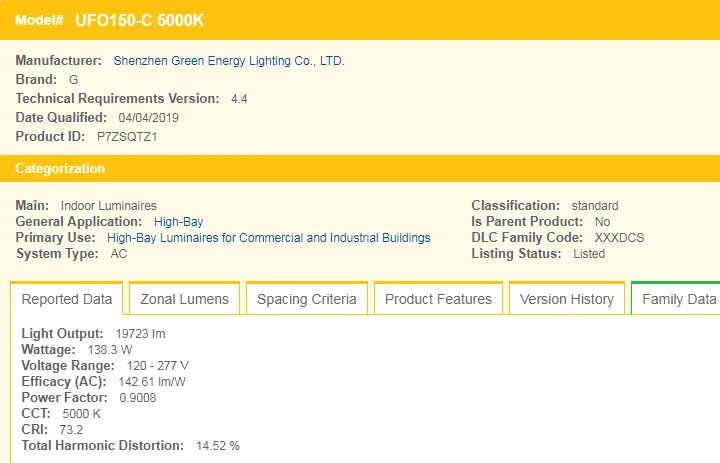
Task: Open the Version History tab
Action: pyautogui.click(x=567, y=299)
